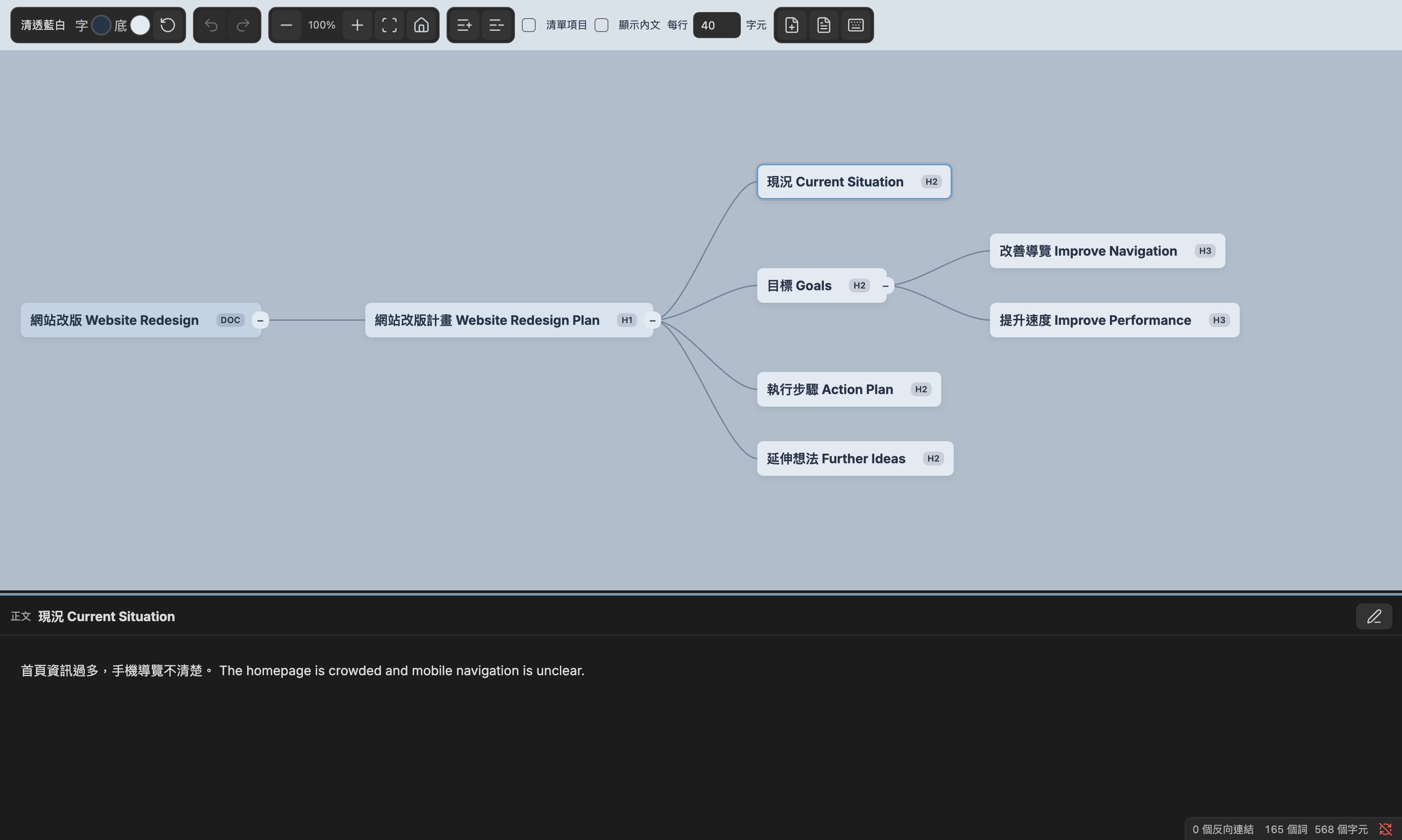Select the 網站改版 Website Redesign root node
The image size is (1402, 840).
(x=141, y=320)
